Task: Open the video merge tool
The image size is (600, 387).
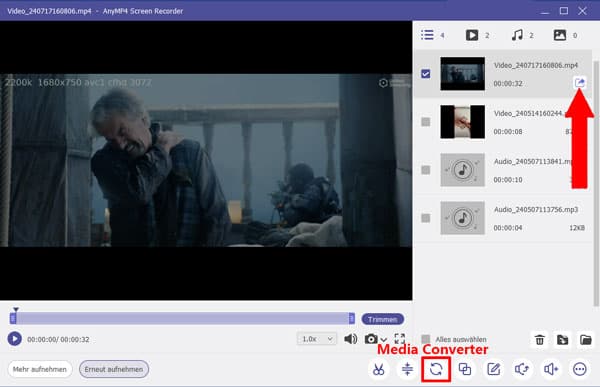Action: point(465,369)
